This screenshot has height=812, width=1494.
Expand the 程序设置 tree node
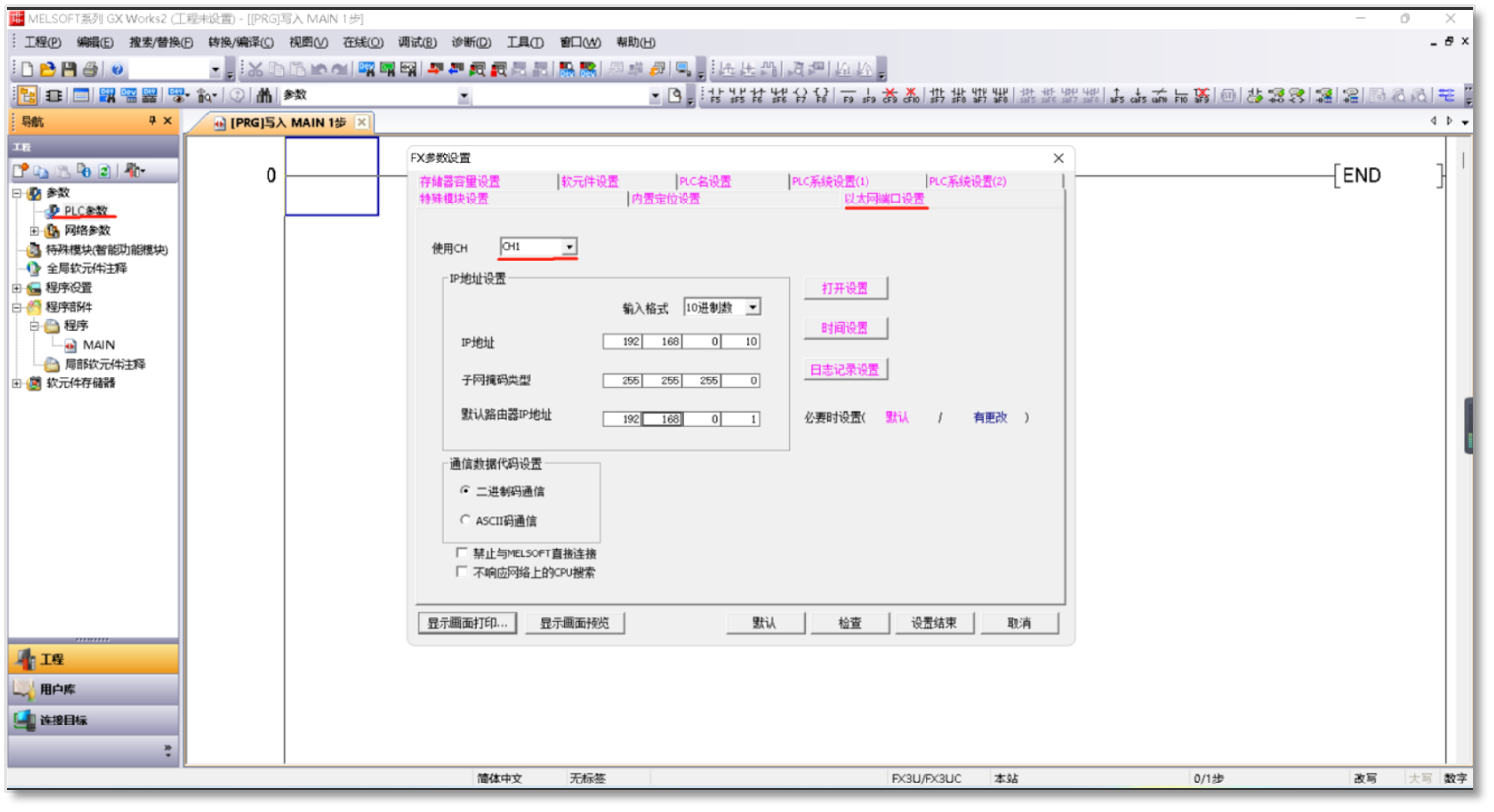(16, 288)
